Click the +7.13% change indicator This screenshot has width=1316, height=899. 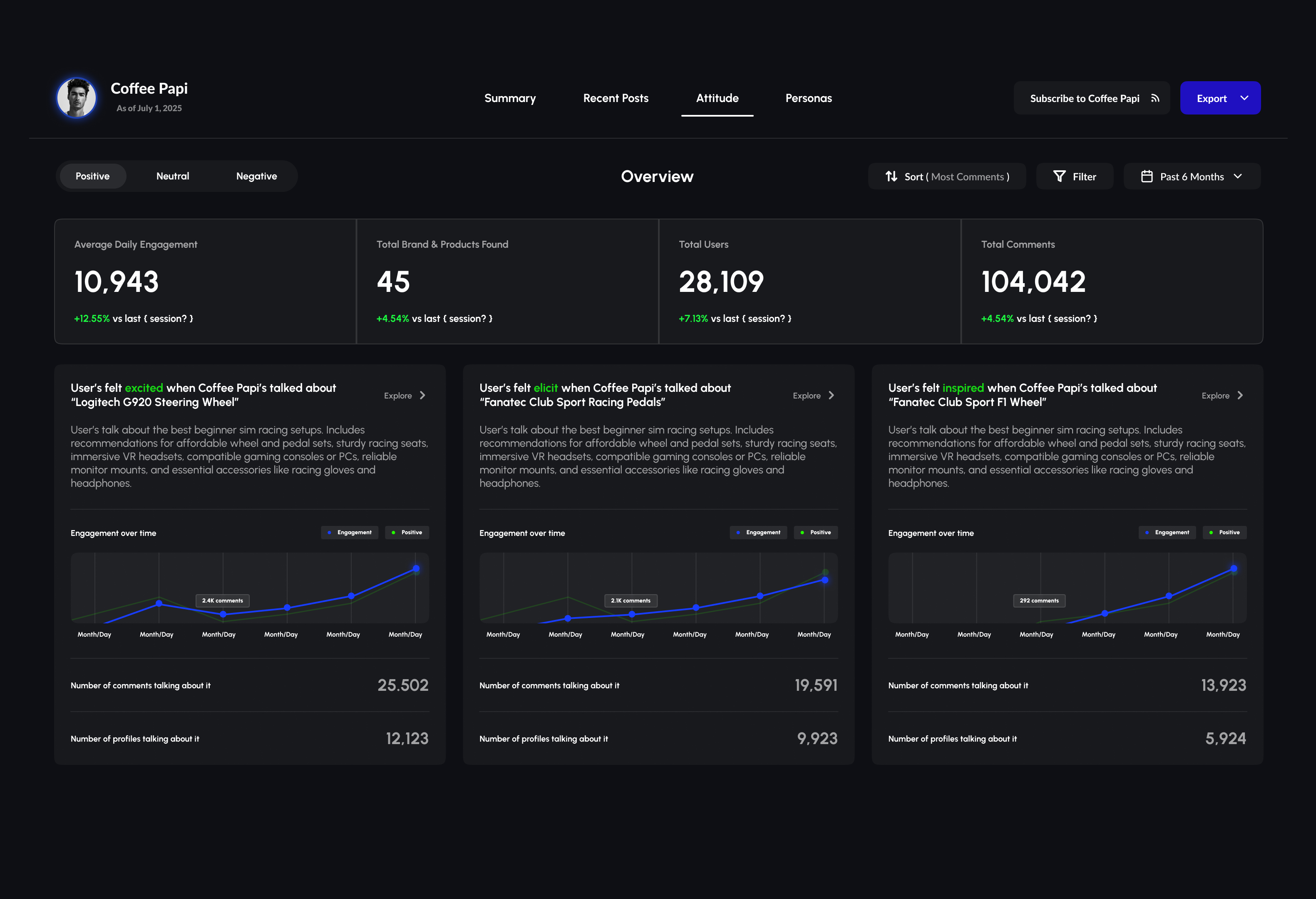coord(693,319)
